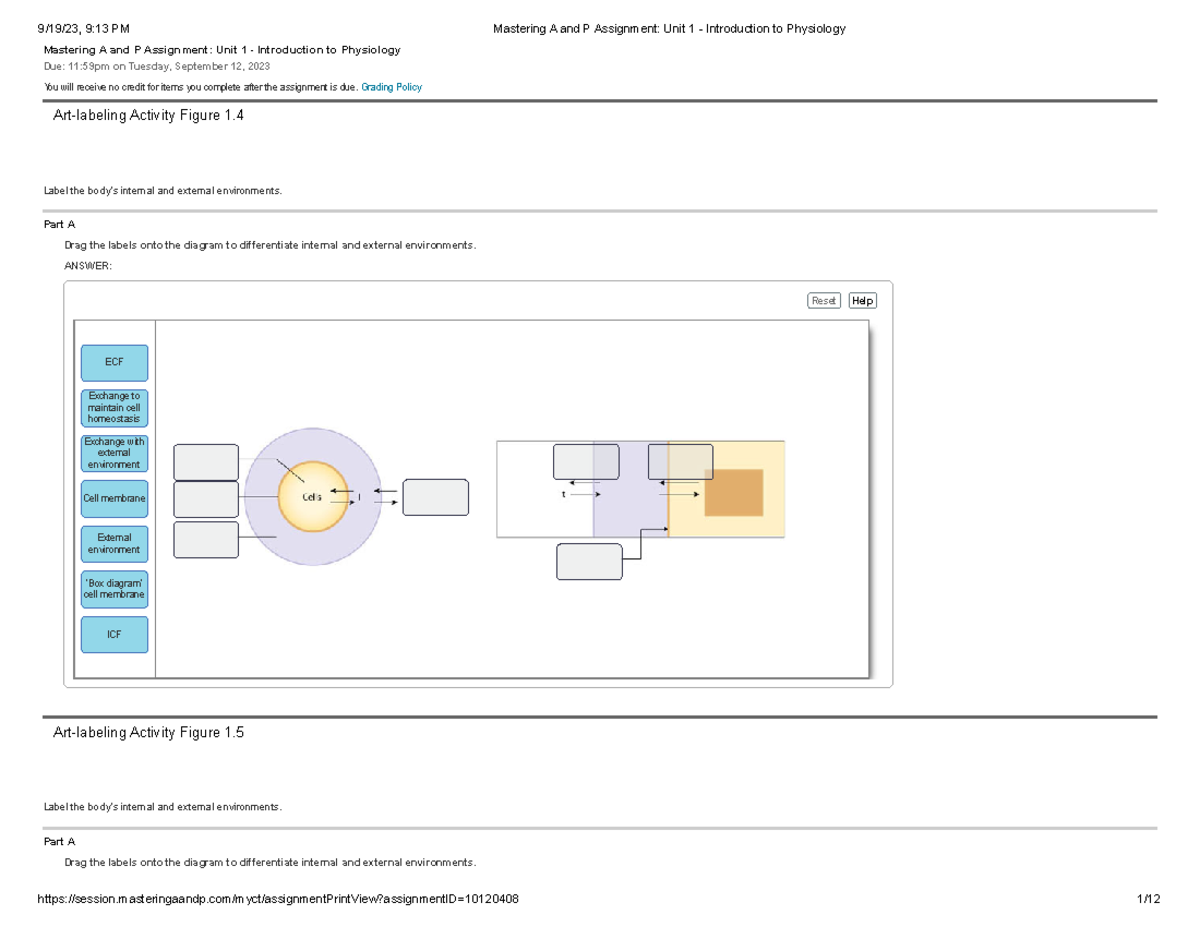Select the middle empty box left of cell
The image size is (1200, 927).
(x=206, y=499)
